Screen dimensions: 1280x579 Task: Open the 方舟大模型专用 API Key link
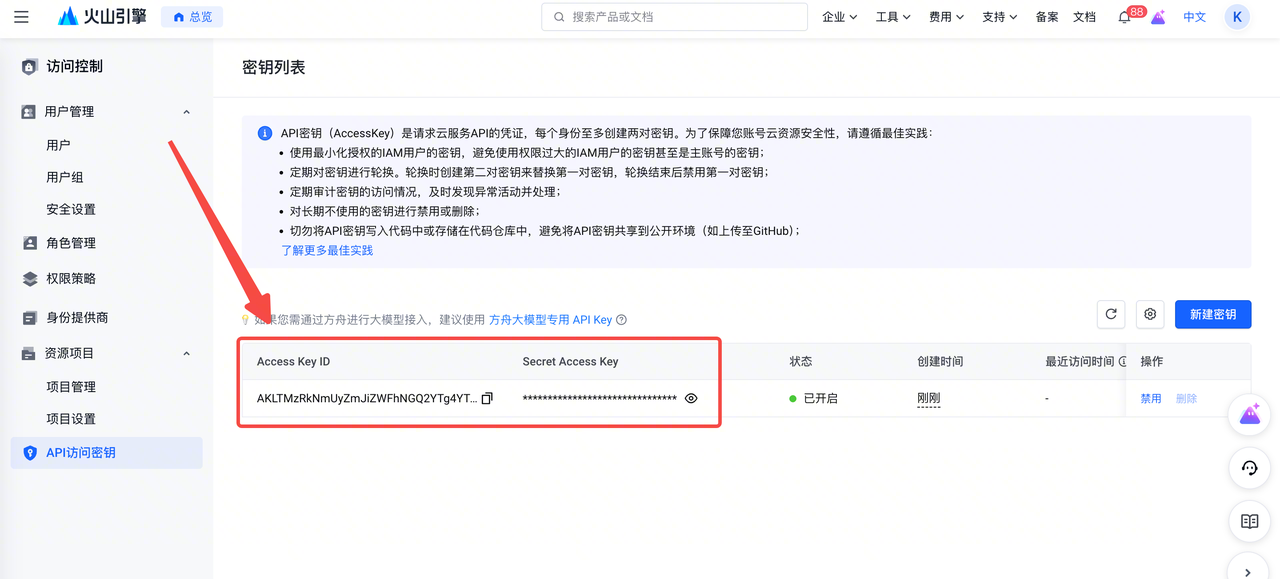[550, 320]
